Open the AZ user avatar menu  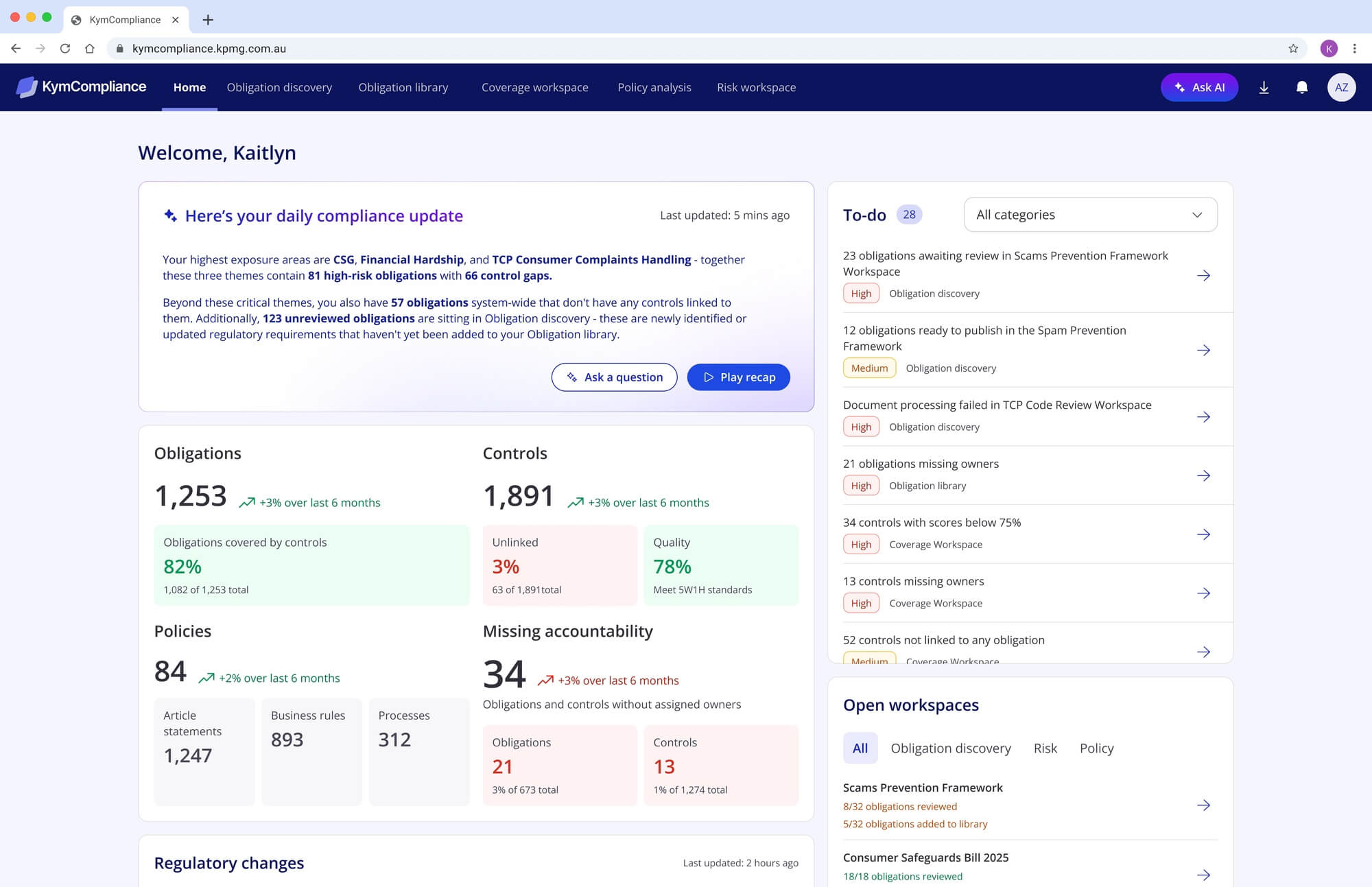1341,87
